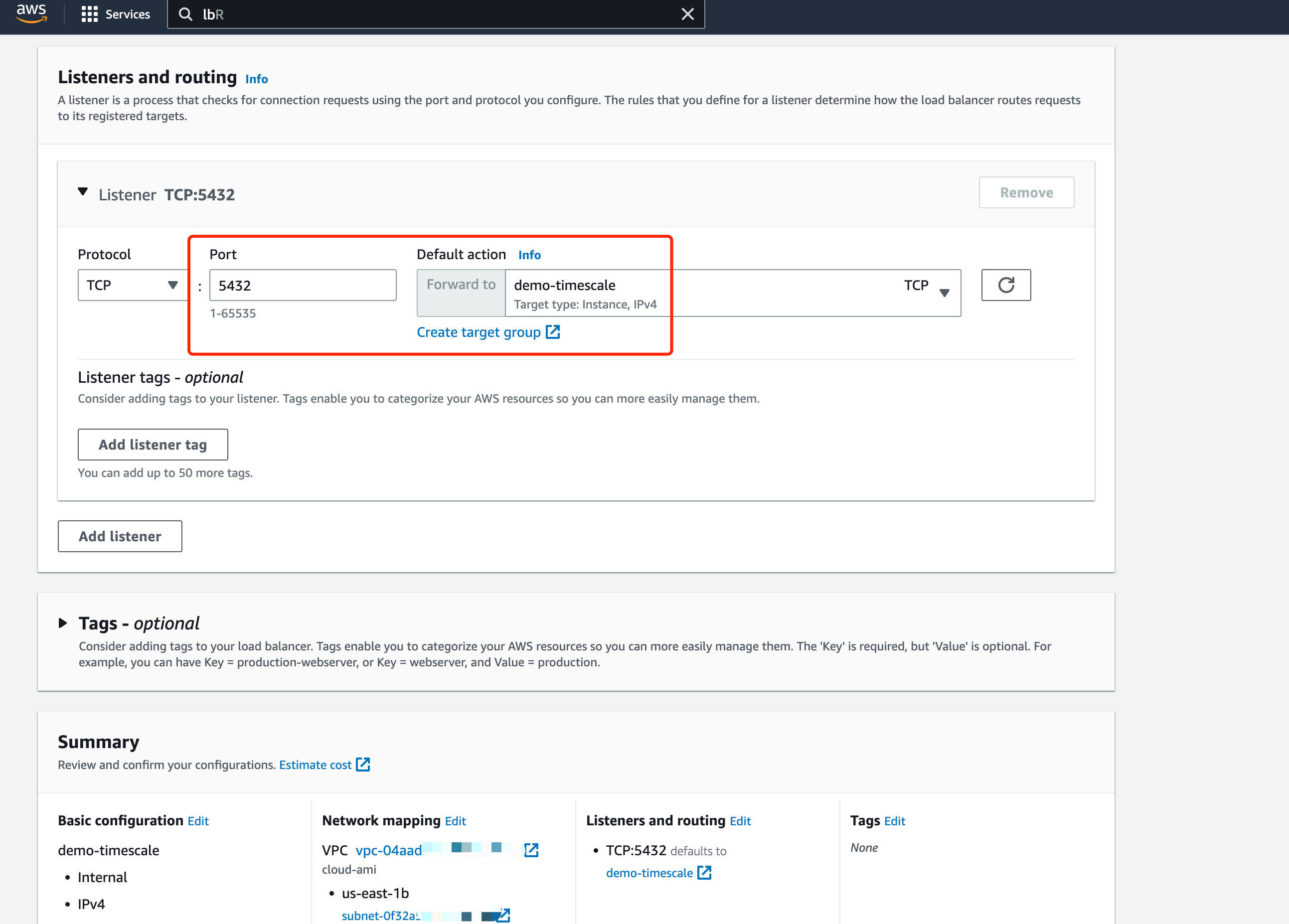Expand the Tags optional section
Screen dimensions: 1289x924
[x=63, y=623]
